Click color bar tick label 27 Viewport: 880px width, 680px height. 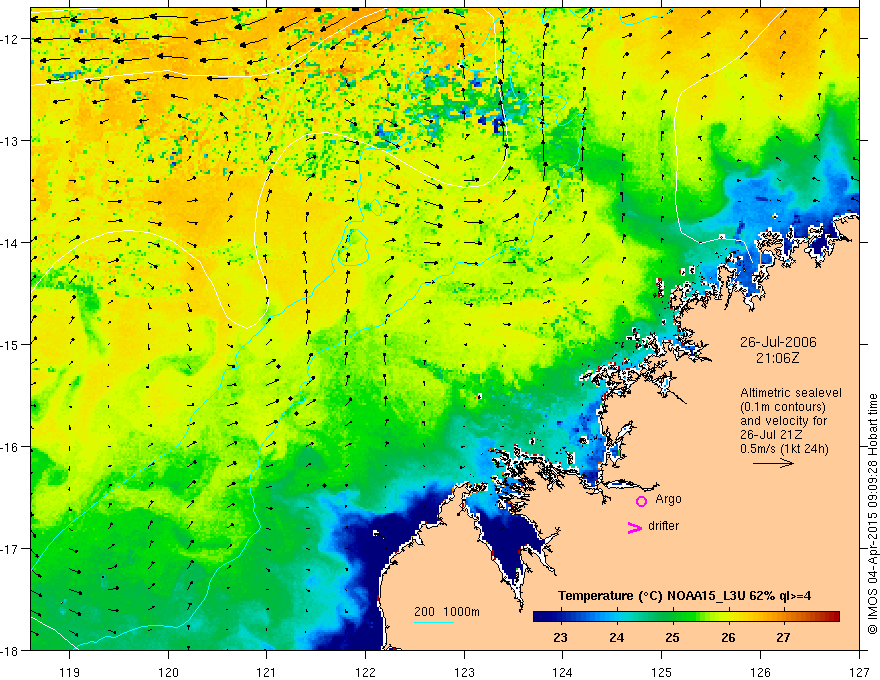click(783, 637)
